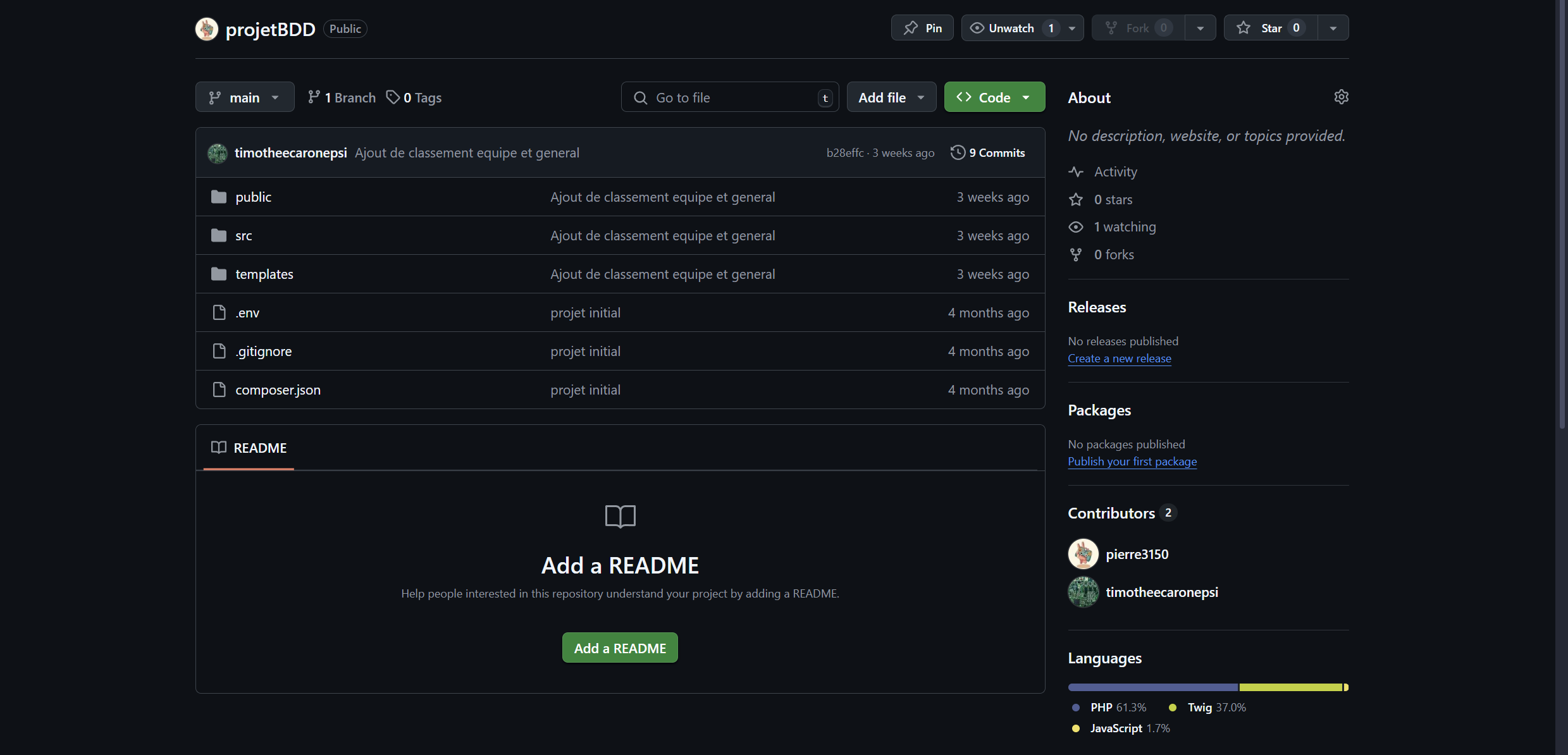Click the commit history clock icon

tap(958, 152)
